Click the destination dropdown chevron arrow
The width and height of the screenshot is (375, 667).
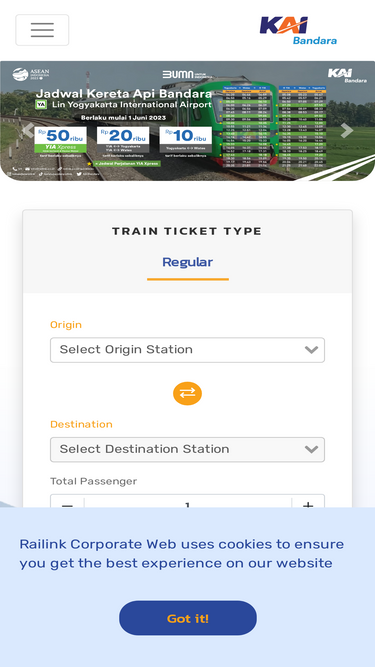[312, 450]
